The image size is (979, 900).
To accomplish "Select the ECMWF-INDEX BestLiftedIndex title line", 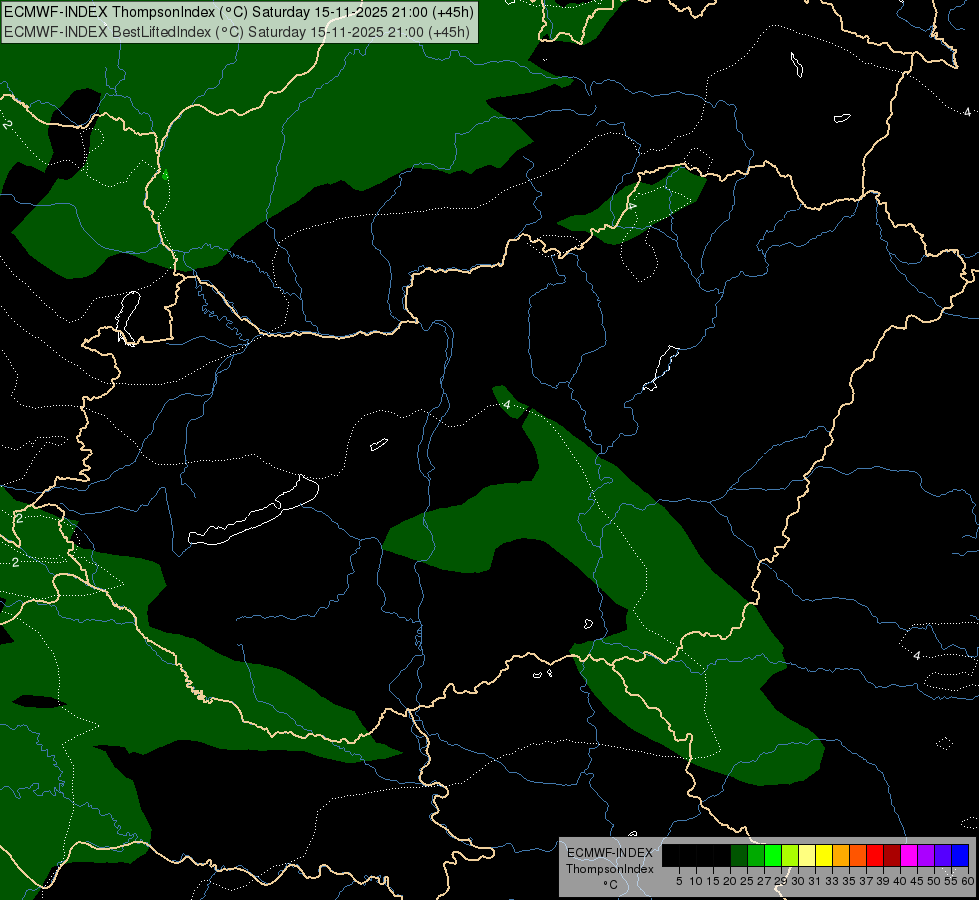I will tap(237, 32).
